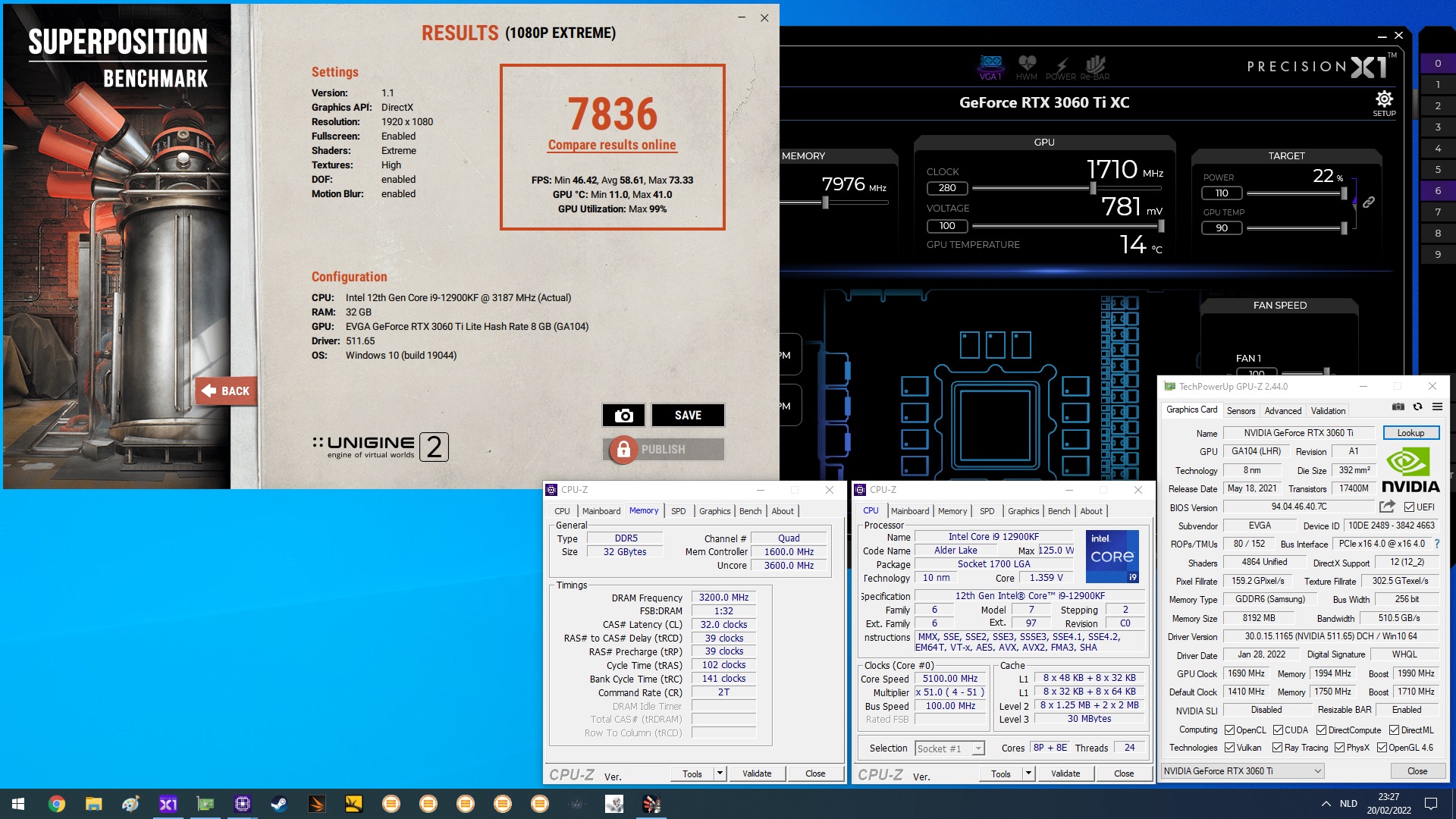
Task: Select profile 6 in Precision X1
Action: coord(1438,190)
